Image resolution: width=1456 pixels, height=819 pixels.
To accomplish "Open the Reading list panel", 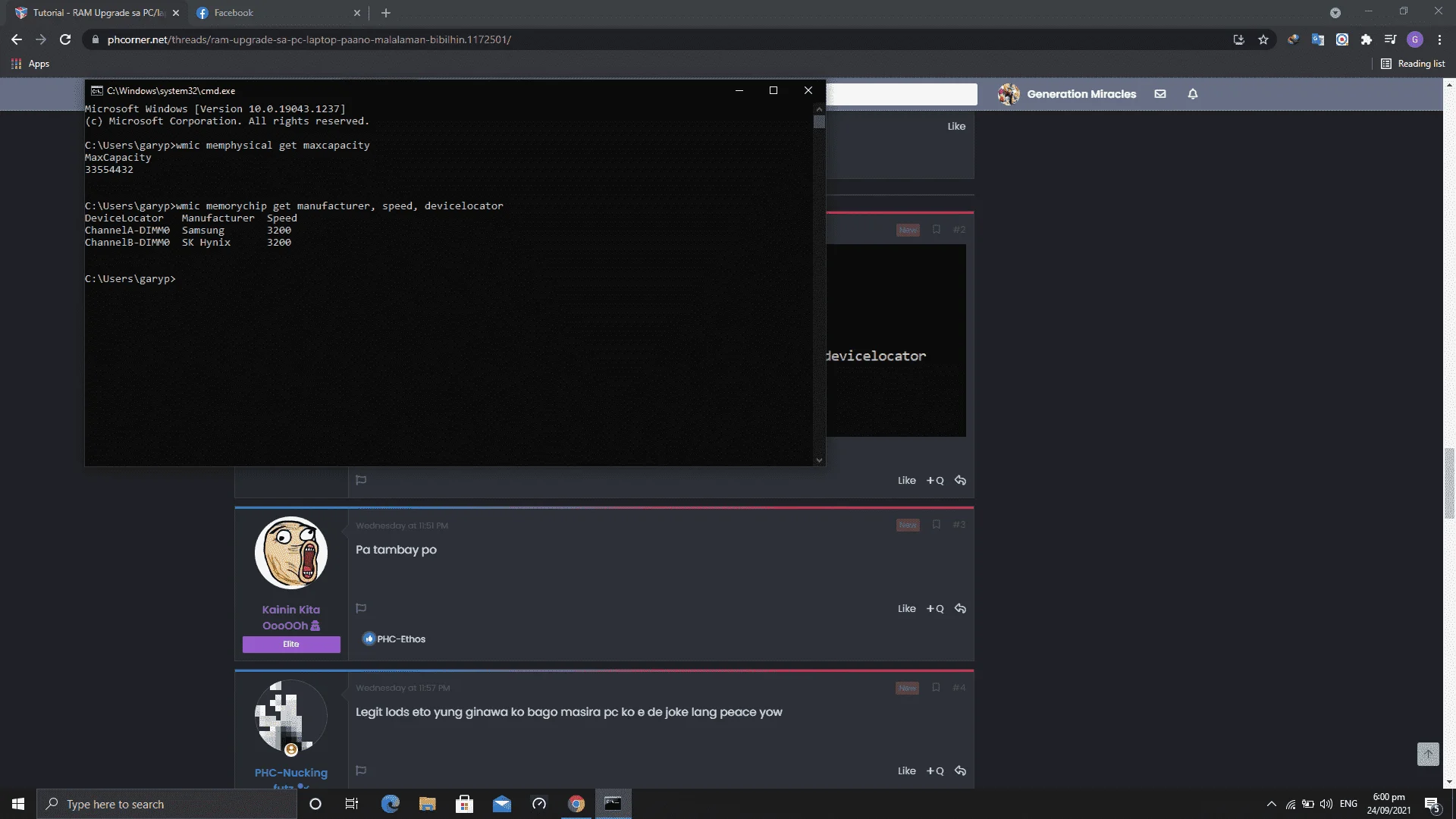I will (x=1413, y=64).
